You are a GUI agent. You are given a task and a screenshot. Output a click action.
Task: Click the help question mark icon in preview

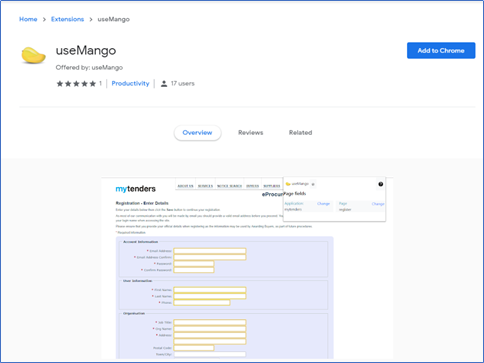[x=381, y=184]
